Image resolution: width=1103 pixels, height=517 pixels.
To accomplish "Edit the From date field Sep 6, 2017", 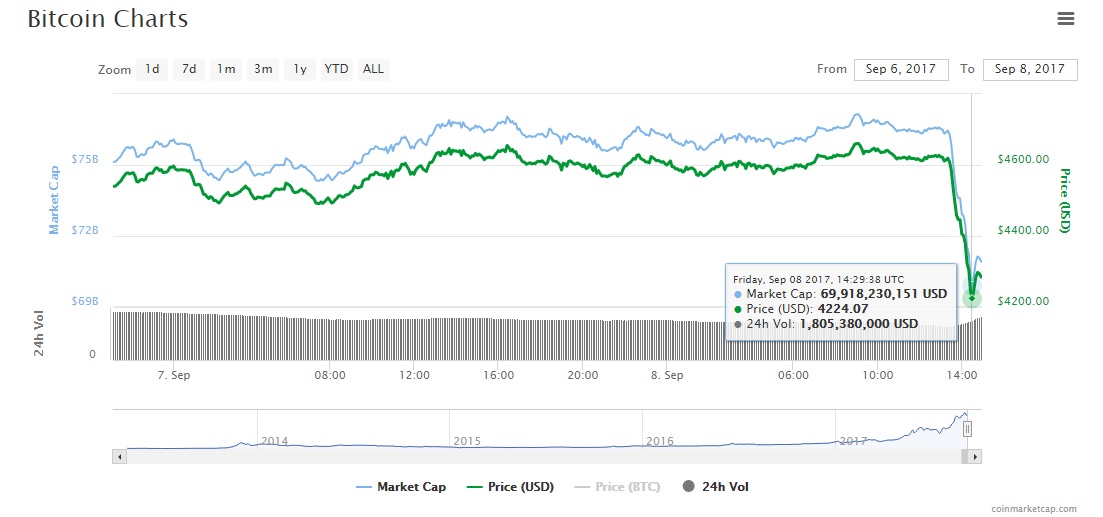I will (901, 69).
